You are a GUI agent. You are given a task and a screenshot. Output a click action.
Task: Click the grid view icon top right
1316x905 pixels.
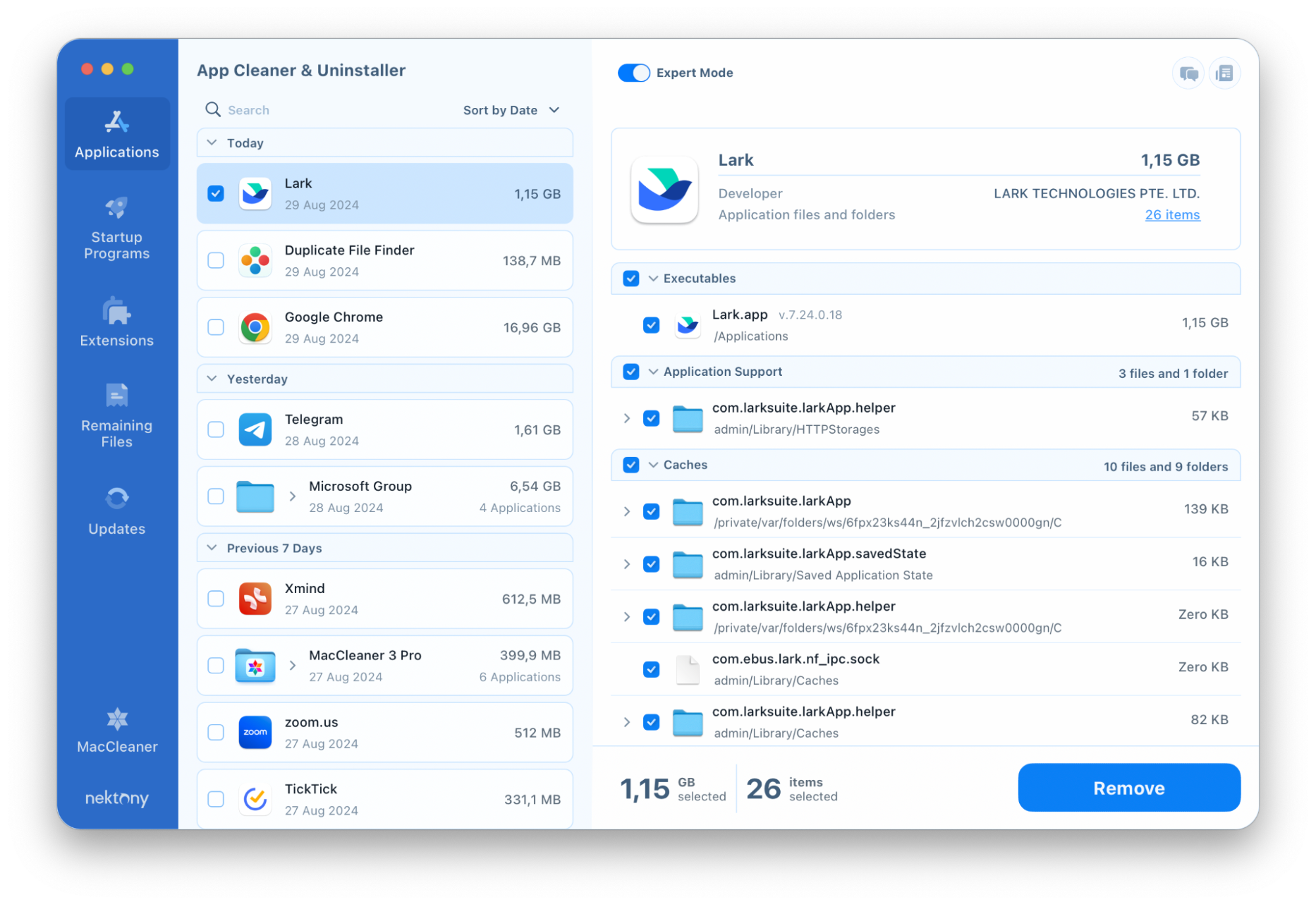click(x=1223, y=72)
